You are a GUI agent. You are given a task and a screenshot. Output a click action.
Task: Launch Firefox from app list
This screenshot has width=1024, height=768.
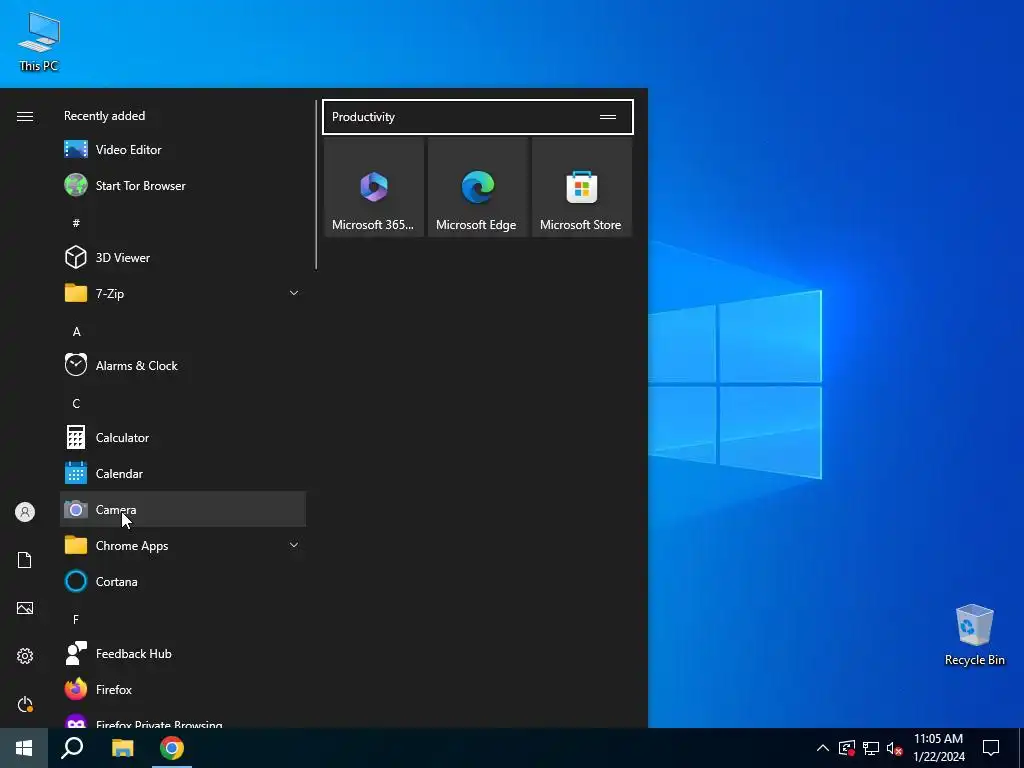click(x=183, y=690)
